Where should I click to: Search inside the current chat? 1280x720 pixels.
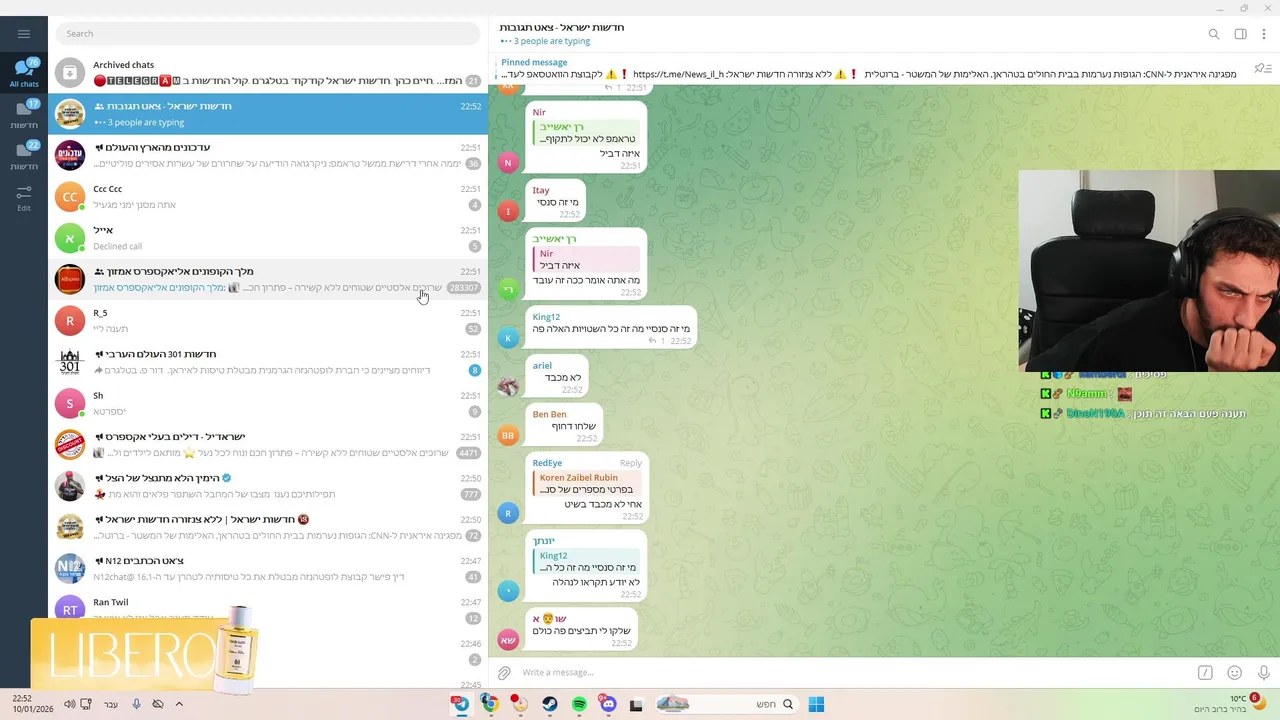click(1214, 34)
